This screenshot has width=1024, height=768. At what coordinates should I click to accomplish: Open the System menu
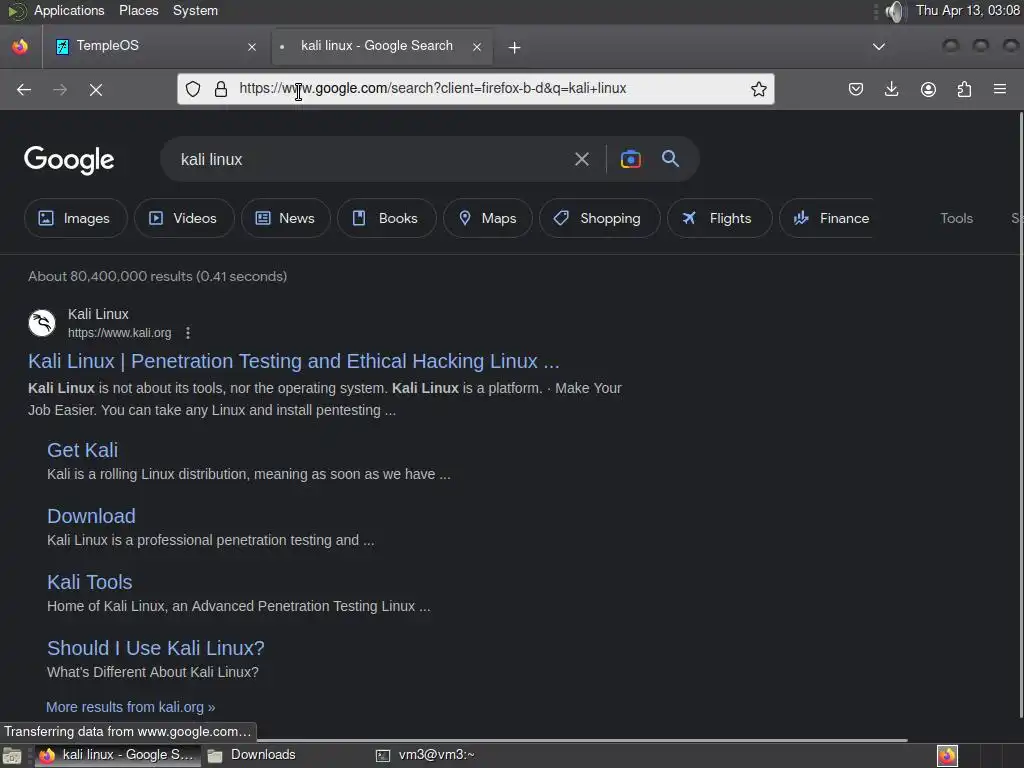pos(195,10)
